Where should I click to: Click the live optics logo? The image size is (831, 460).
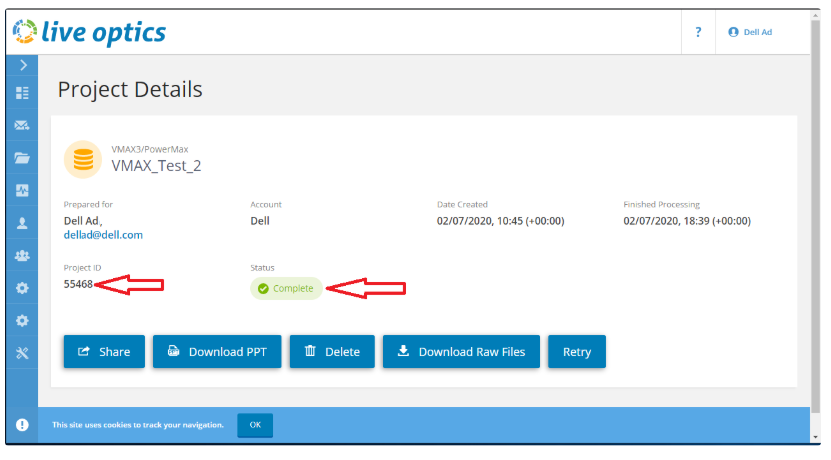click(89, 32)
